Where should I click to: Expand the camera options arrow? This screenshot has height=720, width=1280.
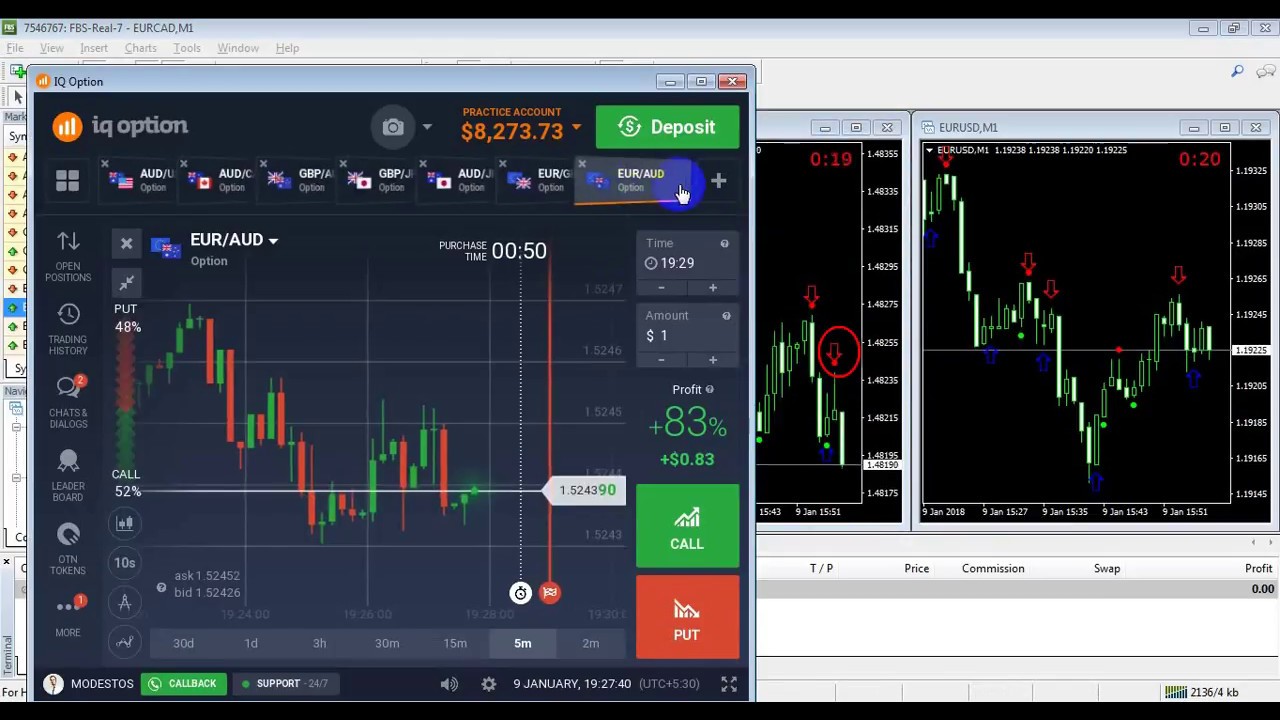[427, 127]
